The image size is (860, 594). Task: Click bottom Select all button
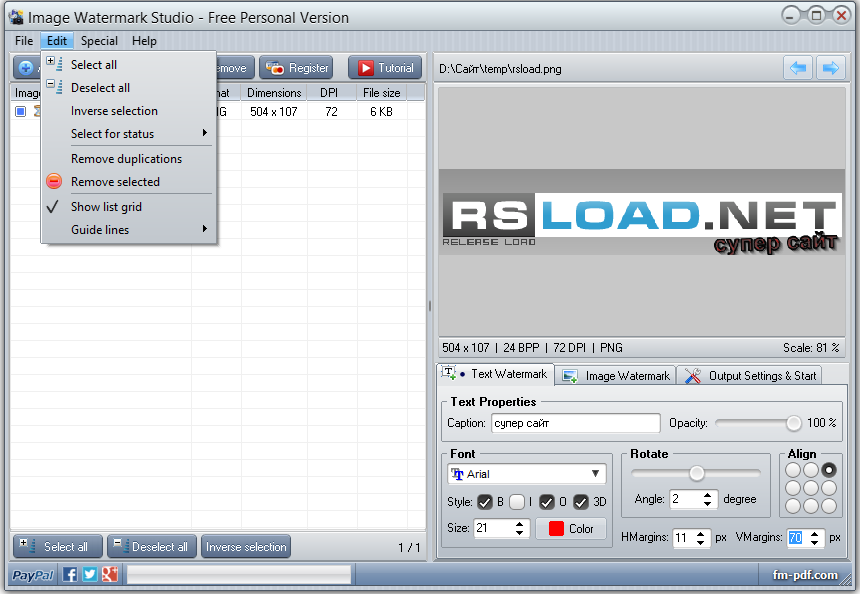[x=58, y=546]
